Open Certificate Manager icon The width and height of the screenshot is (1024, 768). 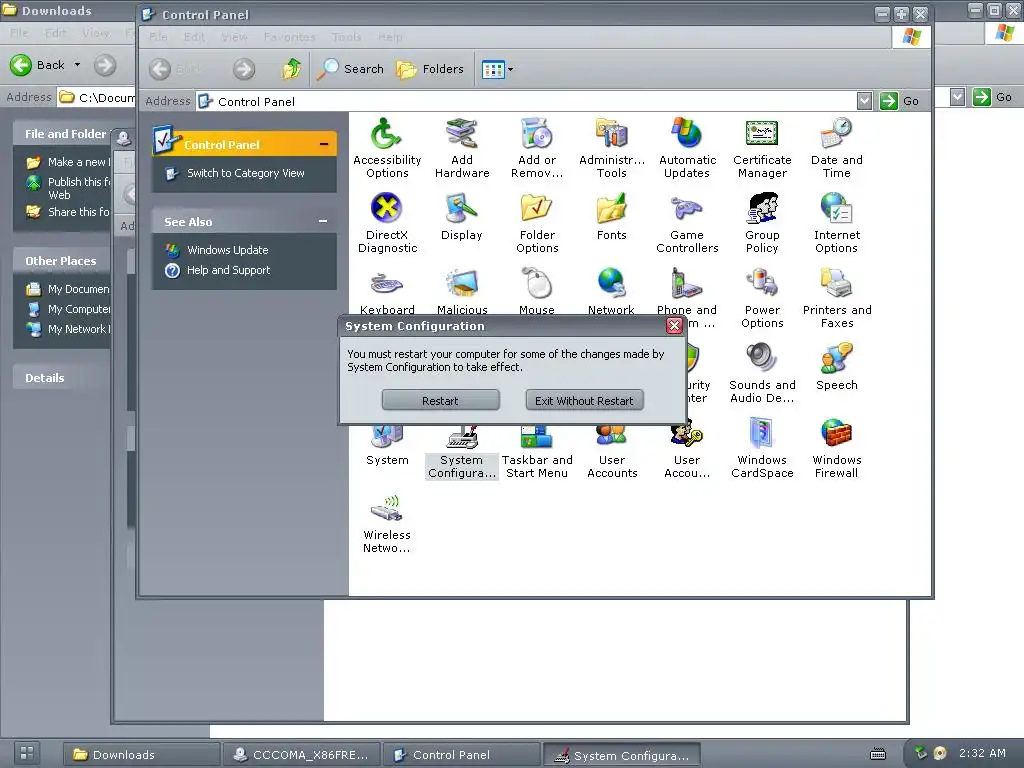pos(762,148)
